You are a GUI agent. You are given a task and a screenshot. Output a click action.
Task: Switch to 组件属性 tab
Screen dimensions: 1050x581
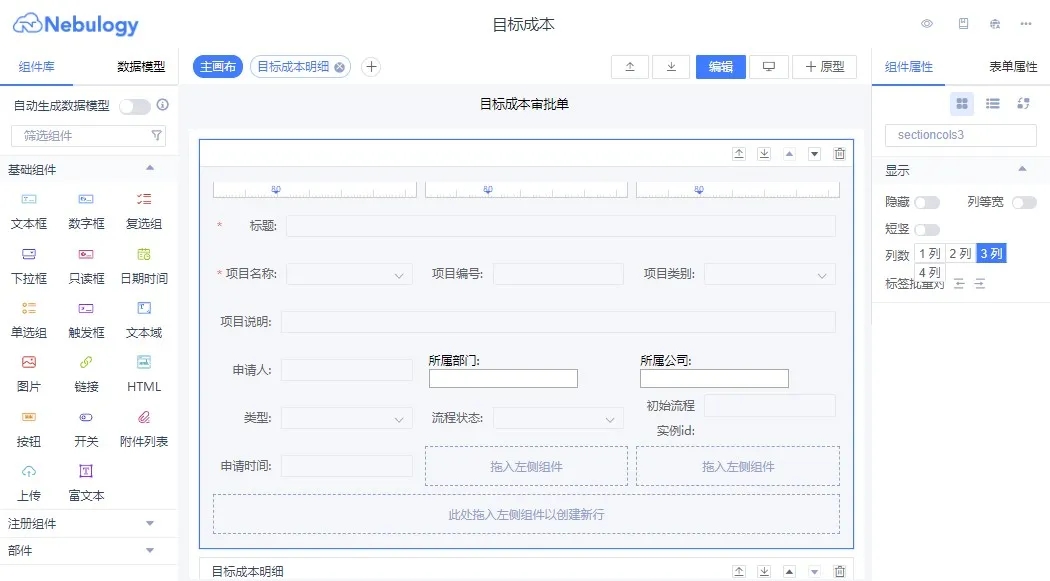909,67
